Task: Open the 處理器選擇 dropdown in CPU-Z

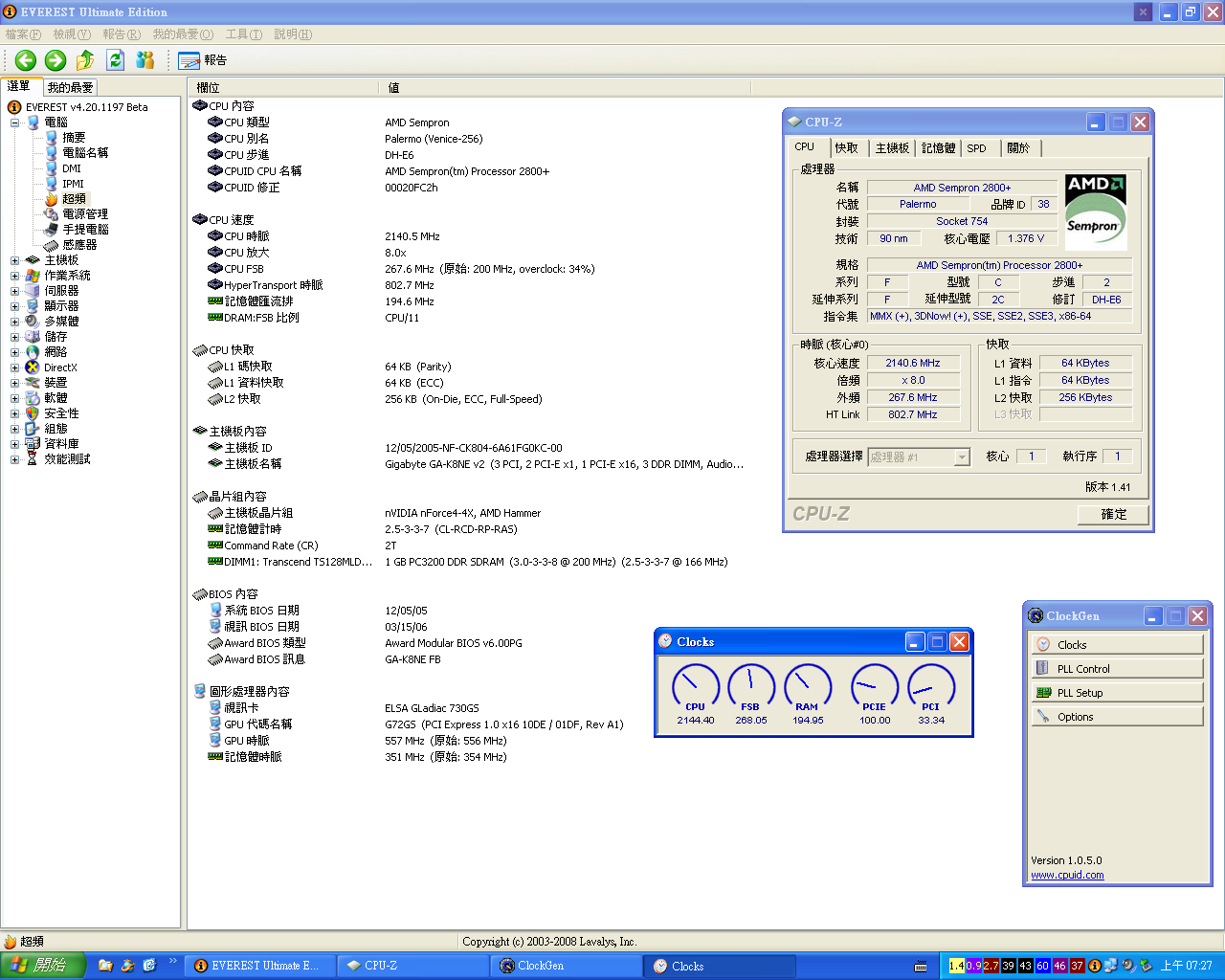Action: (962, 457)
